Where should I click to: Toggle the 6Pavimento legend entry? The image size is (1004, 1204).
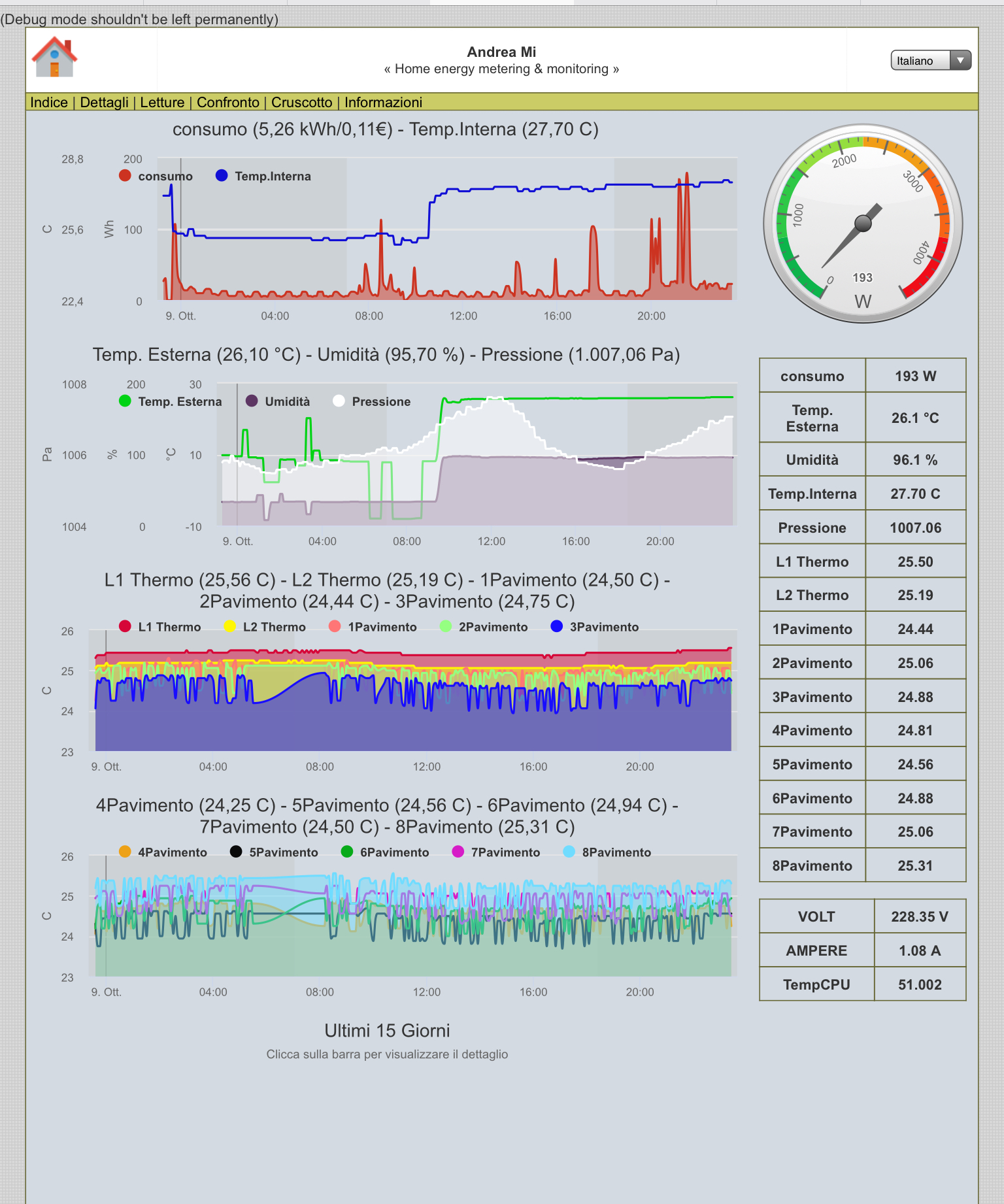coord(385,852)
